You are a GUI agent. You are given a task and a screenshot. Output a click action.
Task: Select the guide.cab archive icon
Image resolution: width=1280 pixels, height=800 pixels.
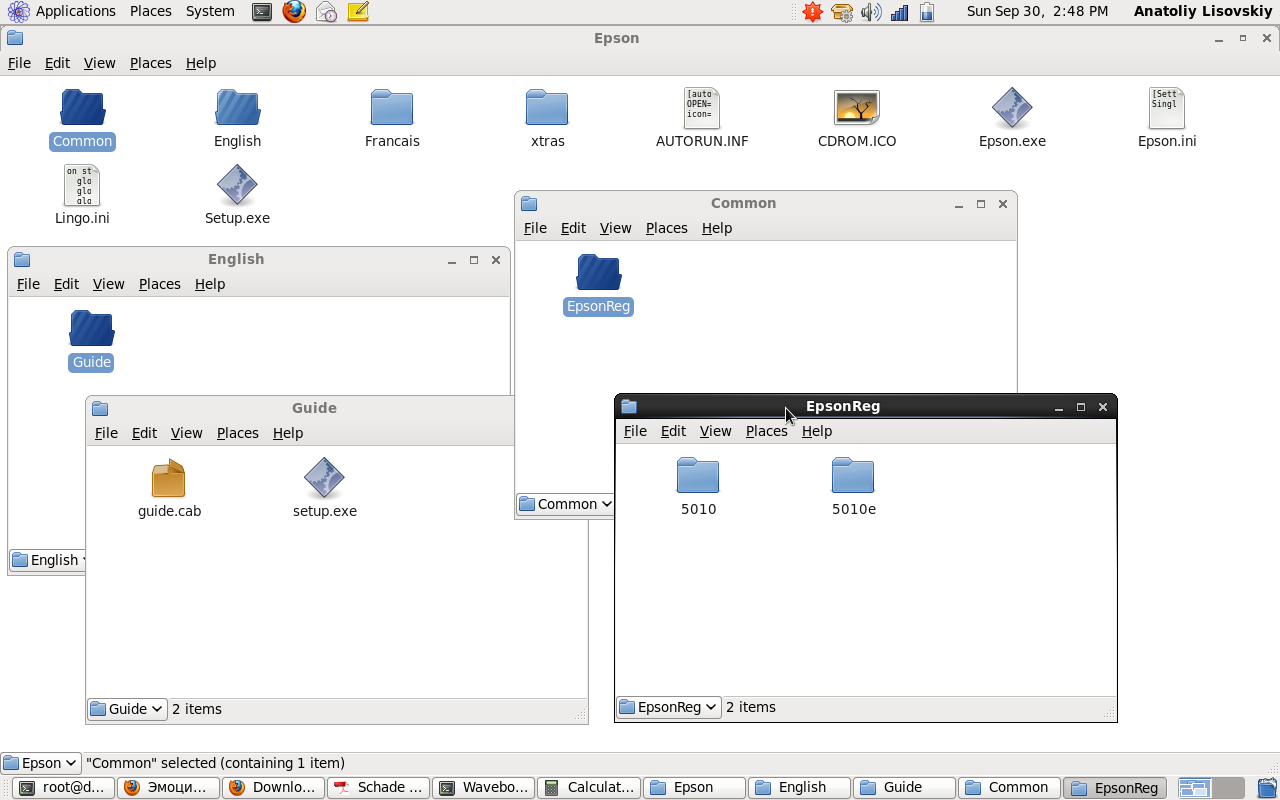[169, 478]
